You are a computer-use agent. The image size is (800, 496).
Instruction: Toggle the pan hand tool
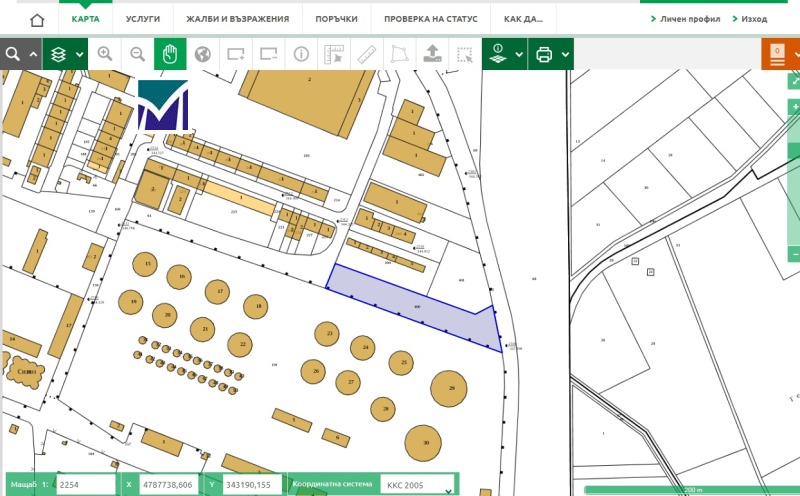coord(170,54)
